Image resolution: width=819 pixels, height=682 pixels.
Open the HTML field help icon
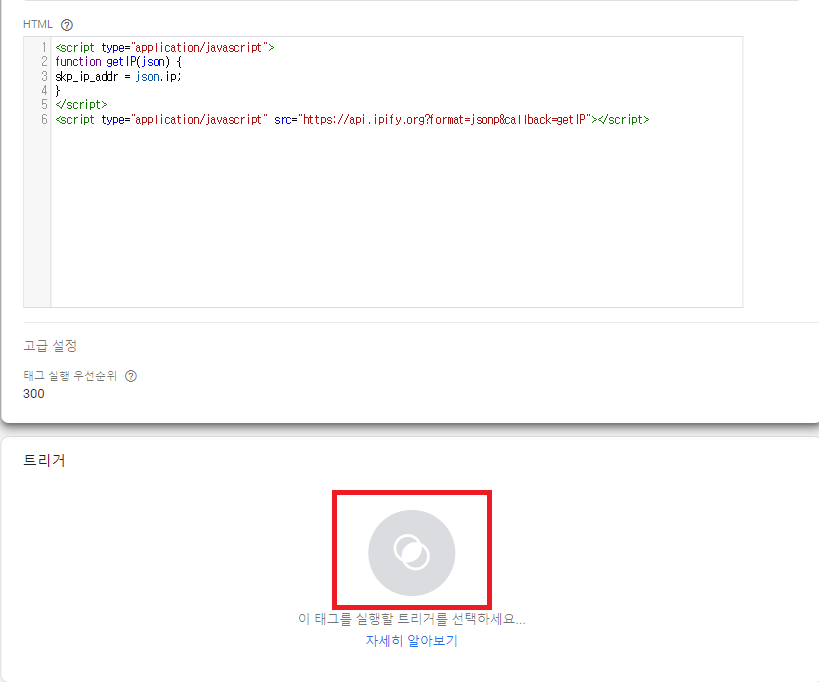click(x=67, y=25)
